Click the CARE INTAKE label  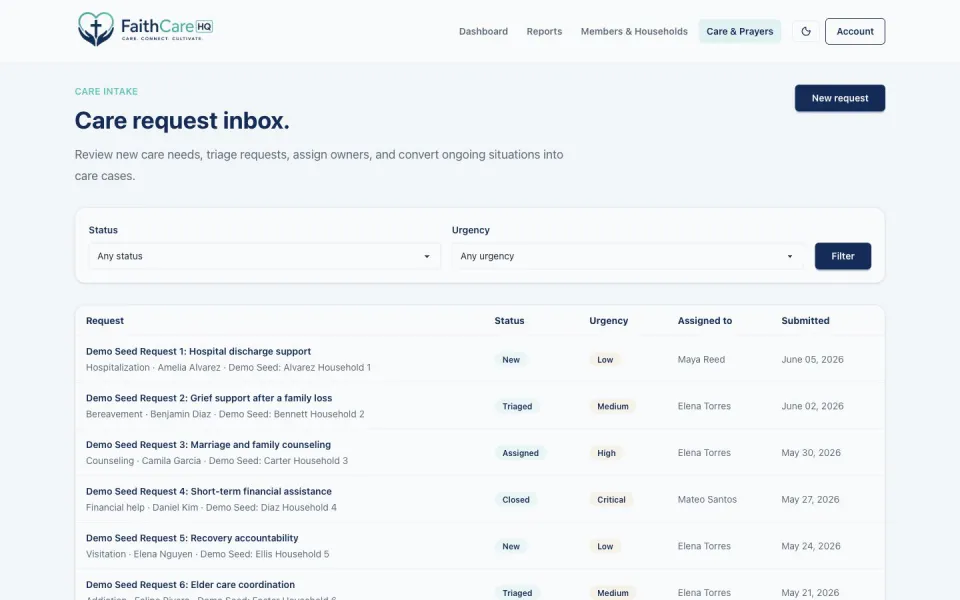(x=107, y=91)
